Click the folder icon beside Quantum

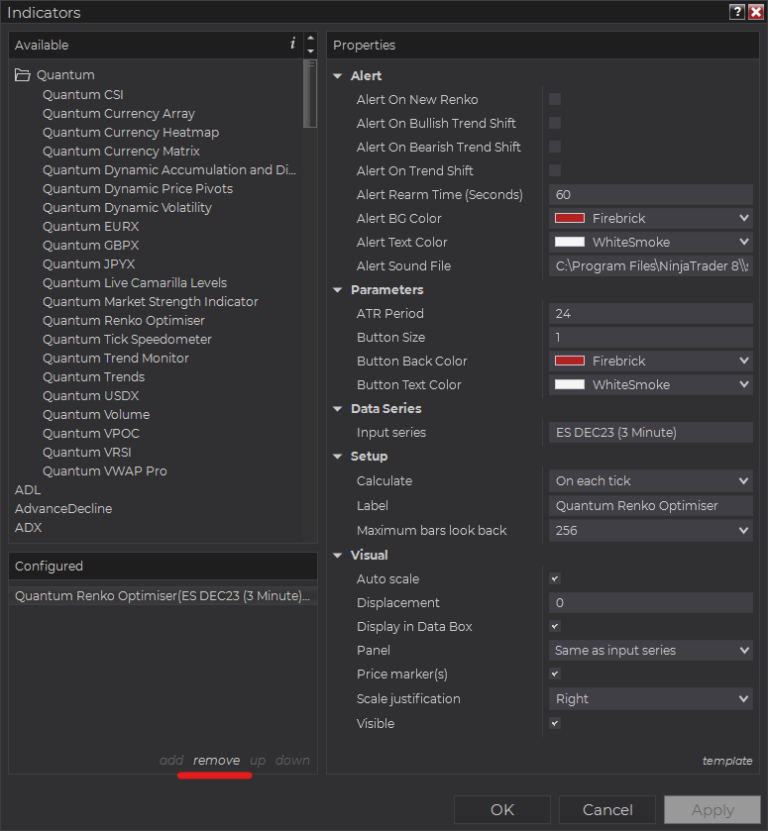22,74
